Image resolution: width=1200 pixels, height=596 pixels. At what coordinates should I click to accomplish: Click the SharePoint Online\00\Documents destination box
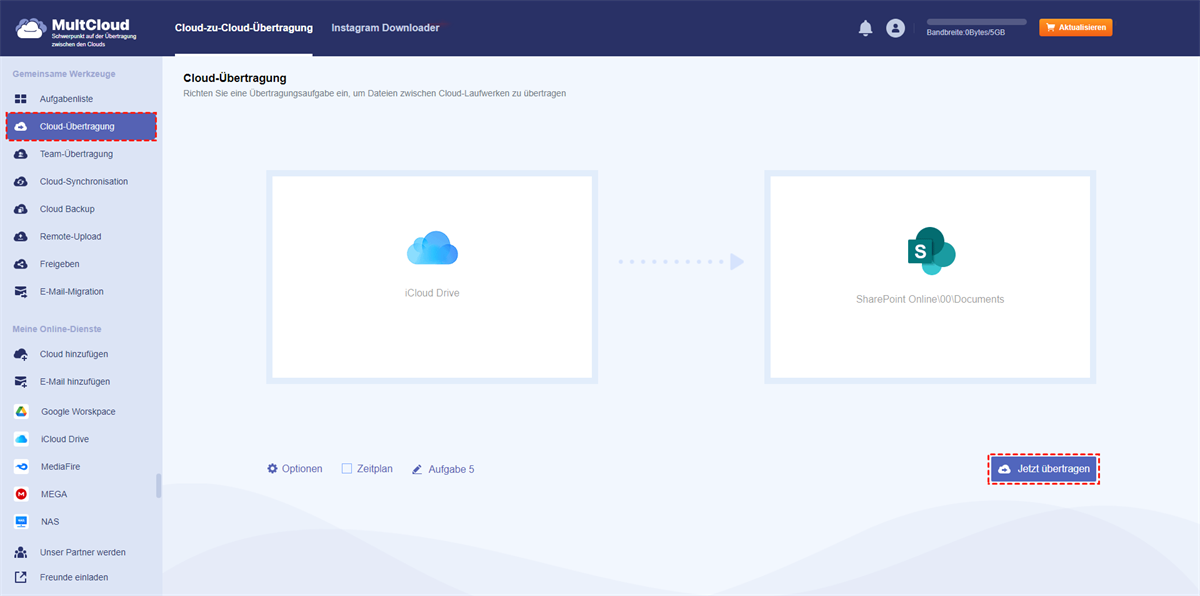[x=930, y=275]
